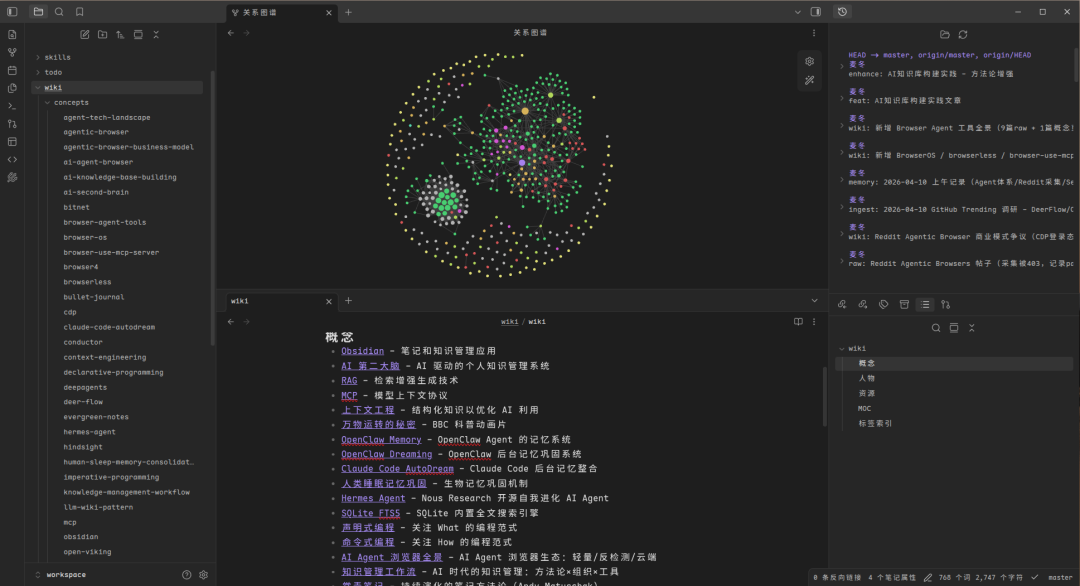
Task: Open the Claude Code AutoDream link
Action: [x=397, y=468]
